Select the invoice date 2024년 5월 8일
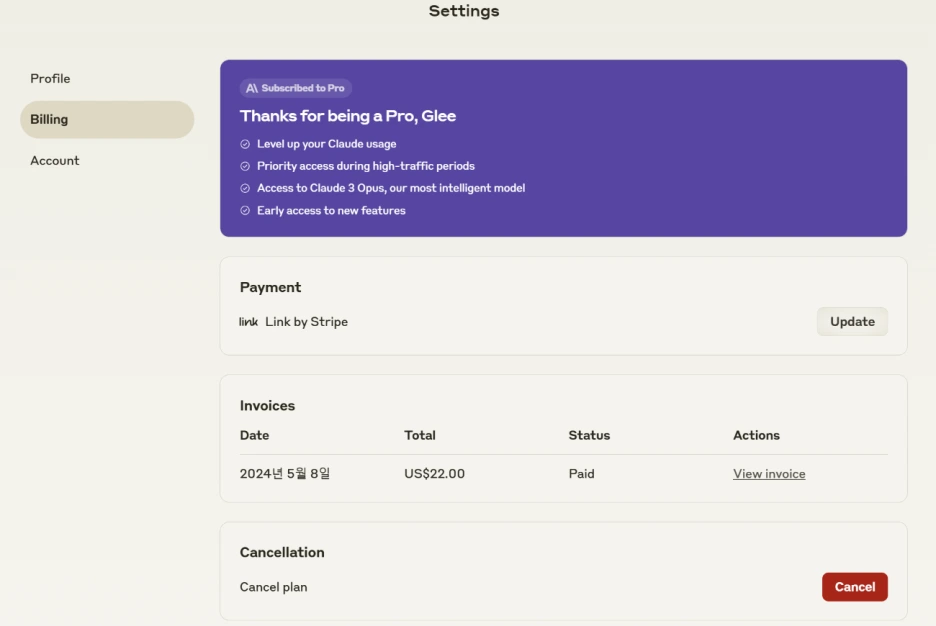Viewport: 936px width, 626px height. click(x=285, y=474)
